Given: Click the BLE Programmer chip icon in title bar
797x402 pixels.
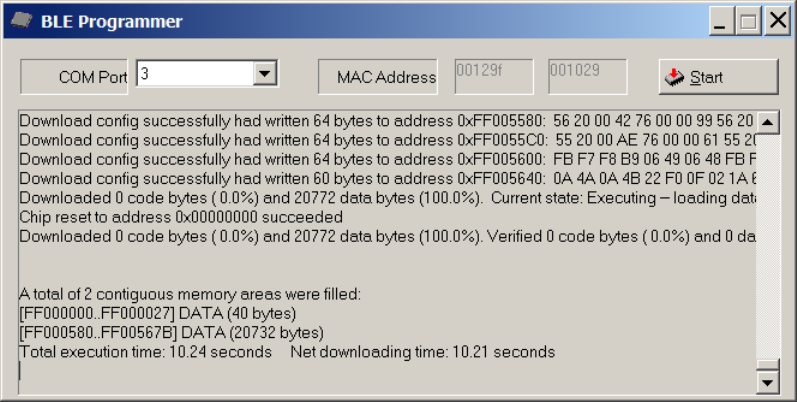Looking at the screenshot, I should click(21, 21).
